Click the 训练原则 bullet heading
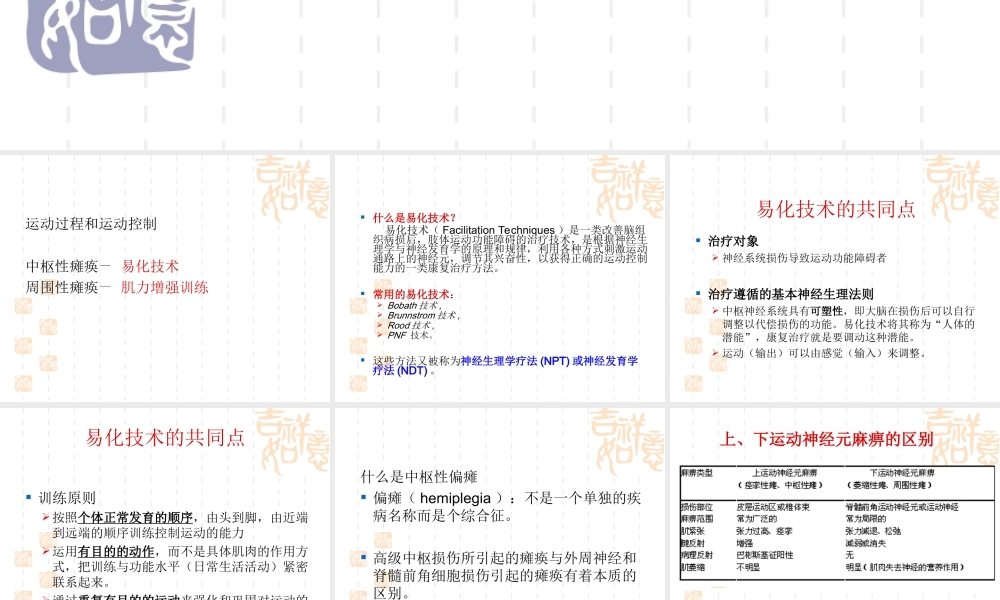 click(x=68, y=497)
